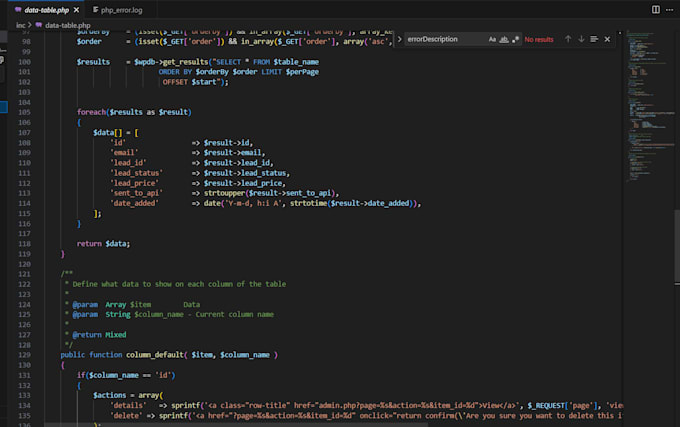This screenshot has height=427, width=680.
Task: Click the 'sent_to_api' array key
Action: click(x=136, y=193)
